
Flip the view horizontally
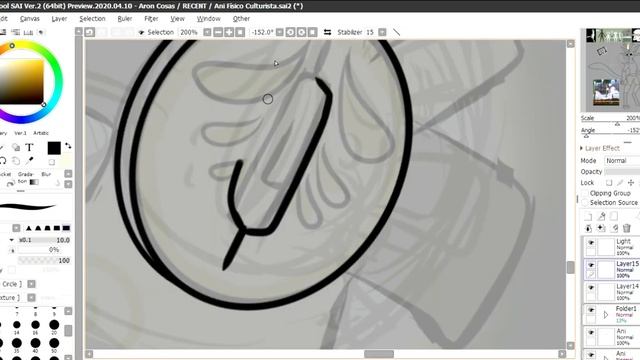click(x=327, y=32)
